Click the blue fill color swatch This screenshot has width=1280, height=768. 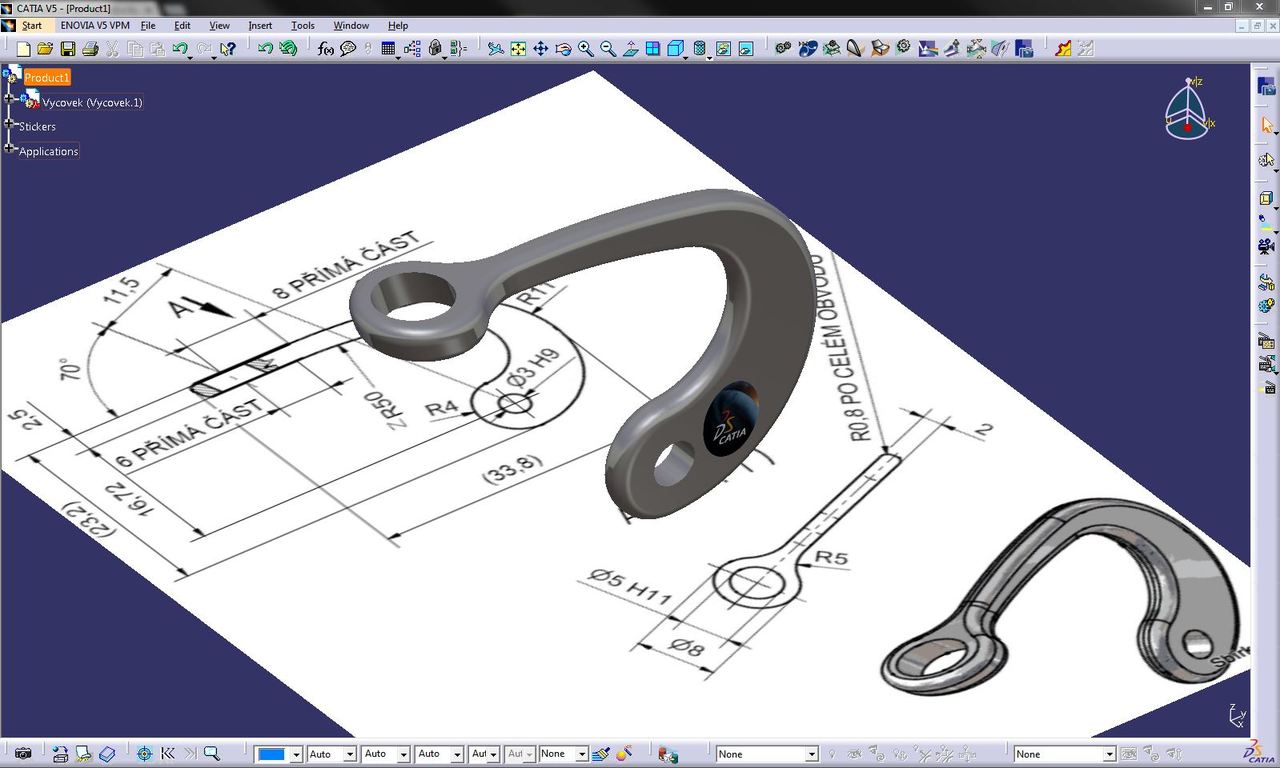(272, 754)
